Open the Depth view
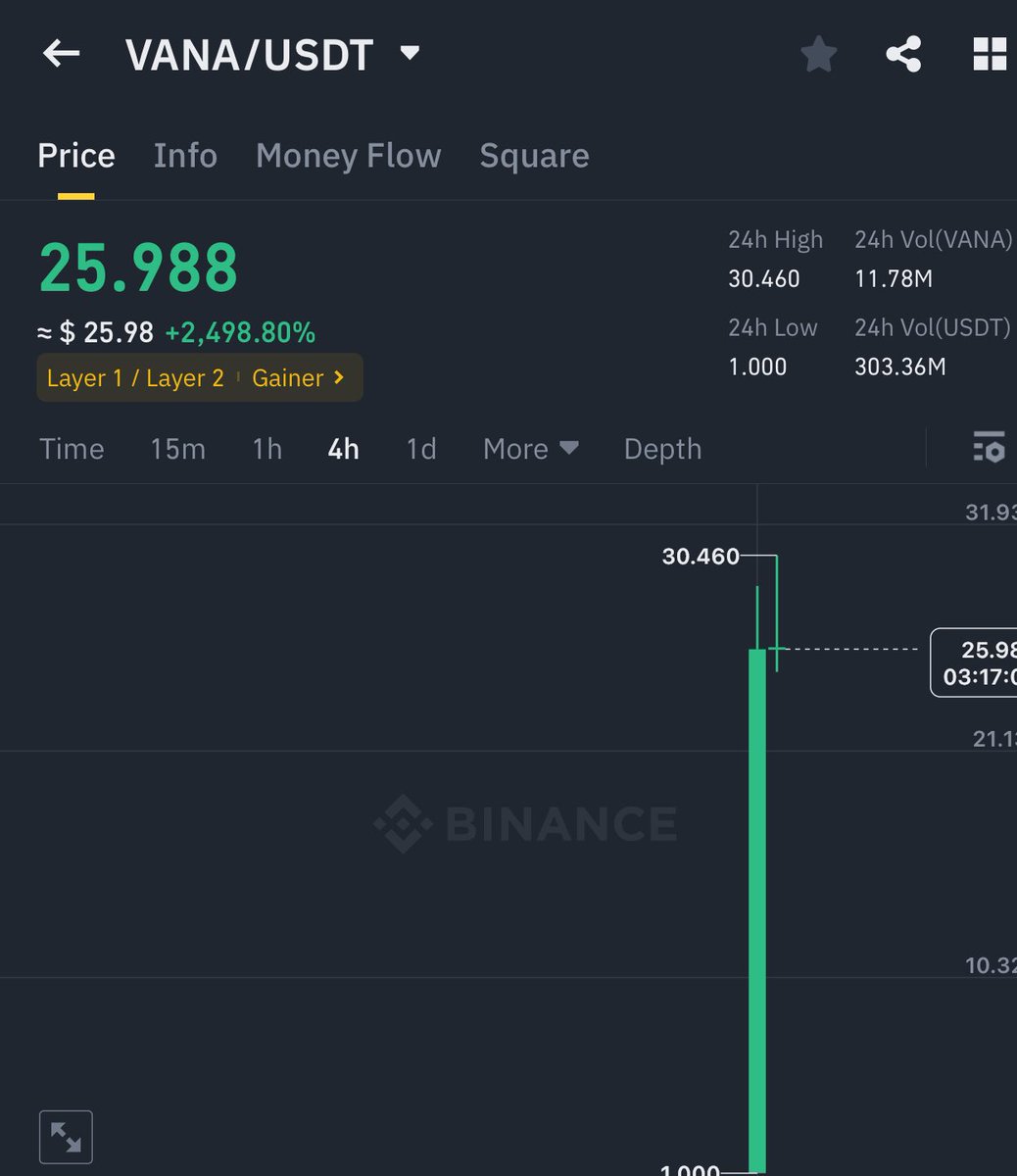Viewport: 1017px width, 1176px height. coord(662,449)
